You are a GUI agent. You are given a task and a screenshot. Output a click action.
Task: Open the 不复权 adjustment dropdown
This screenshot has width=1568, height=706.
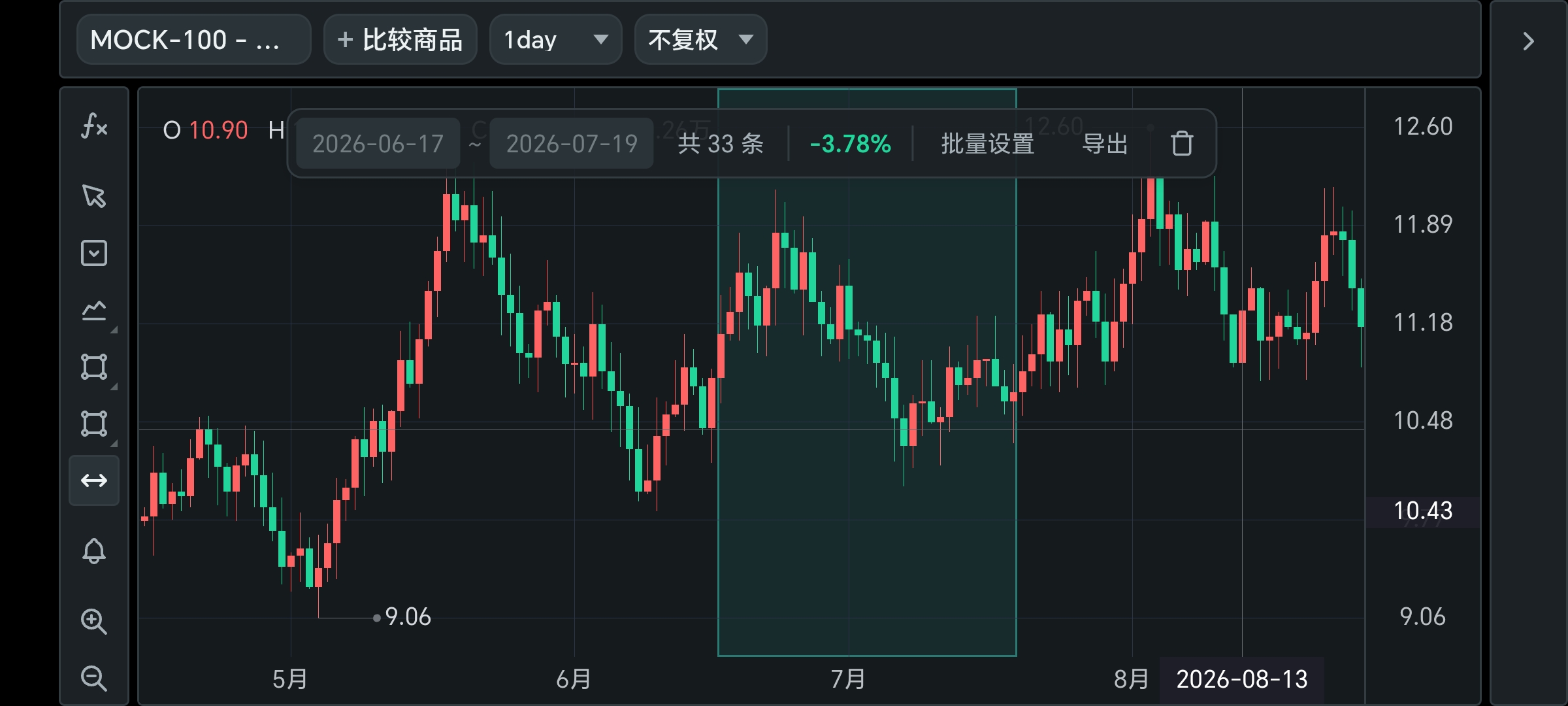(x=700, y=40)
